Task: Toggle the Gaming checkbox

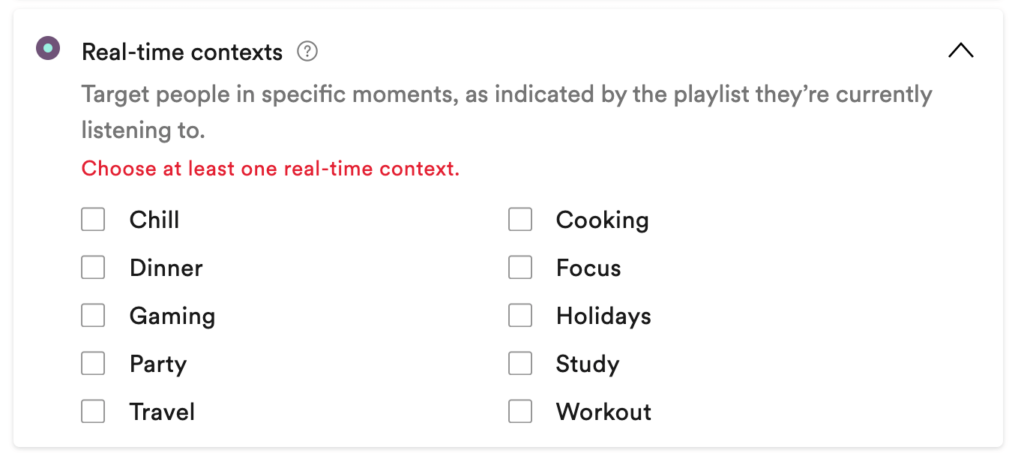Action: click(93, 316)
